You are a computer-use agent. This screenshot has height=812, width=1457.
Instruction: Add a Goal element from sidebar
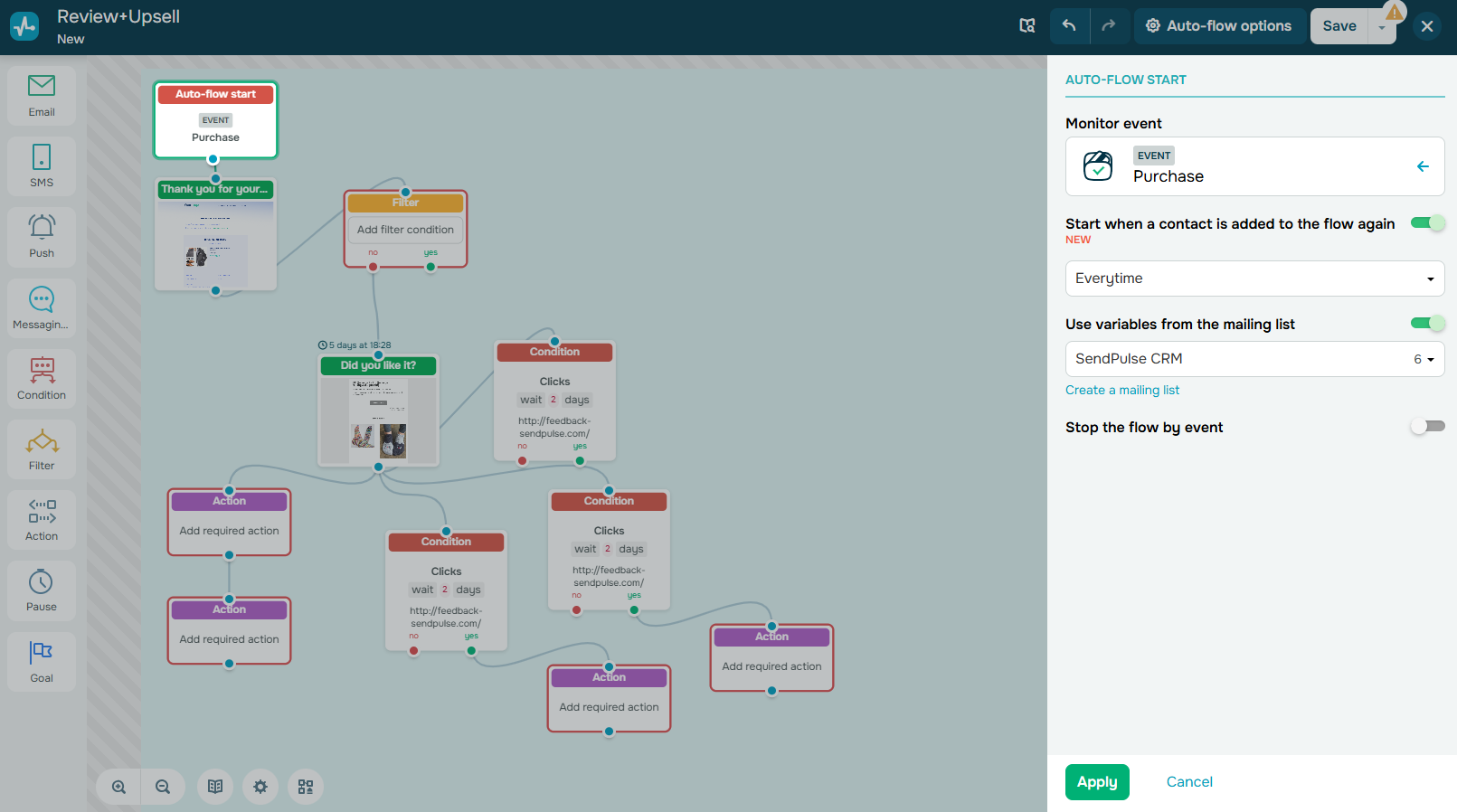pos(42,661)
